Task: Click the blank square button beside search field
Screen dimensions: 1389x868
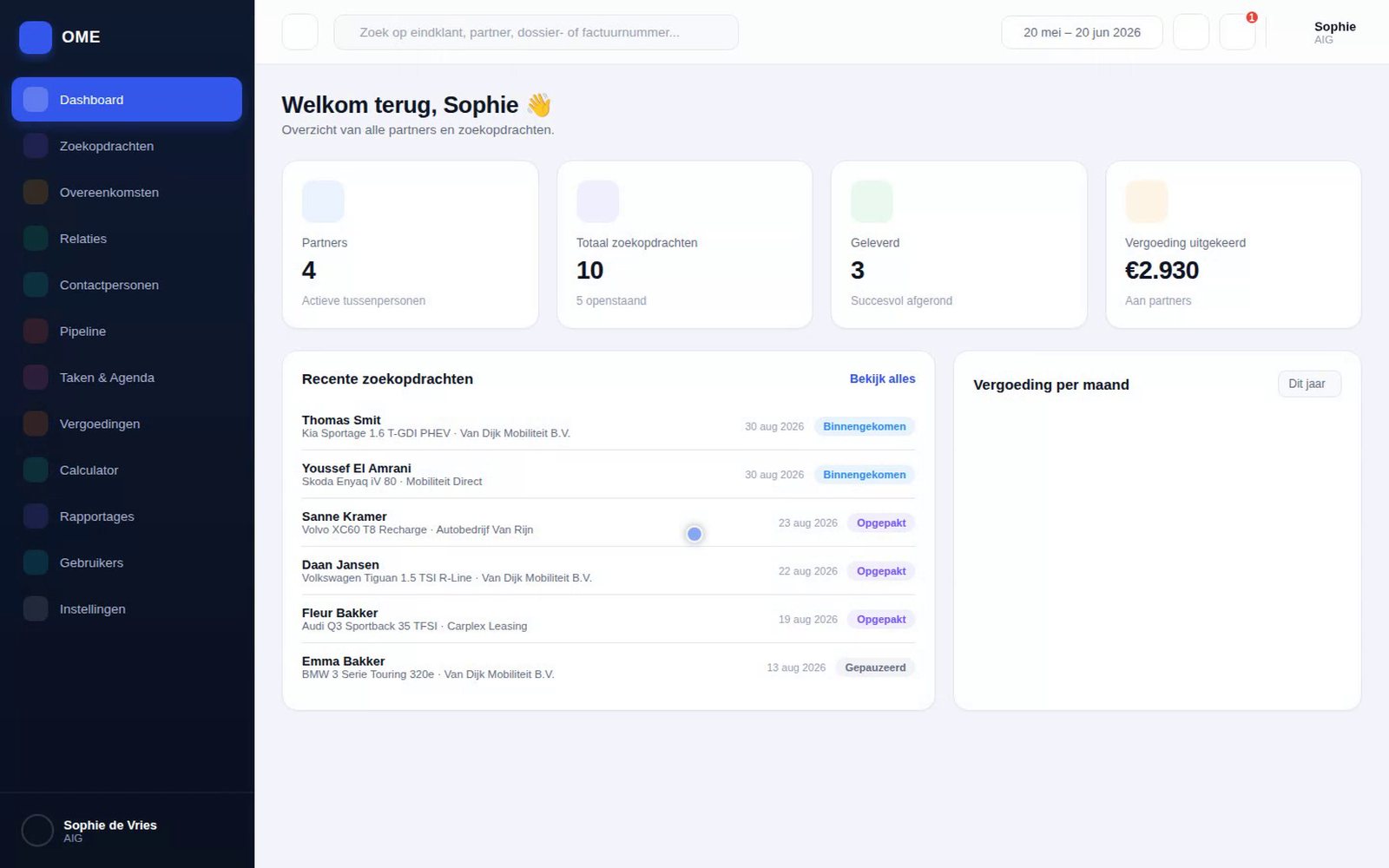Action: pyautogui.click(x=300, y=32)
